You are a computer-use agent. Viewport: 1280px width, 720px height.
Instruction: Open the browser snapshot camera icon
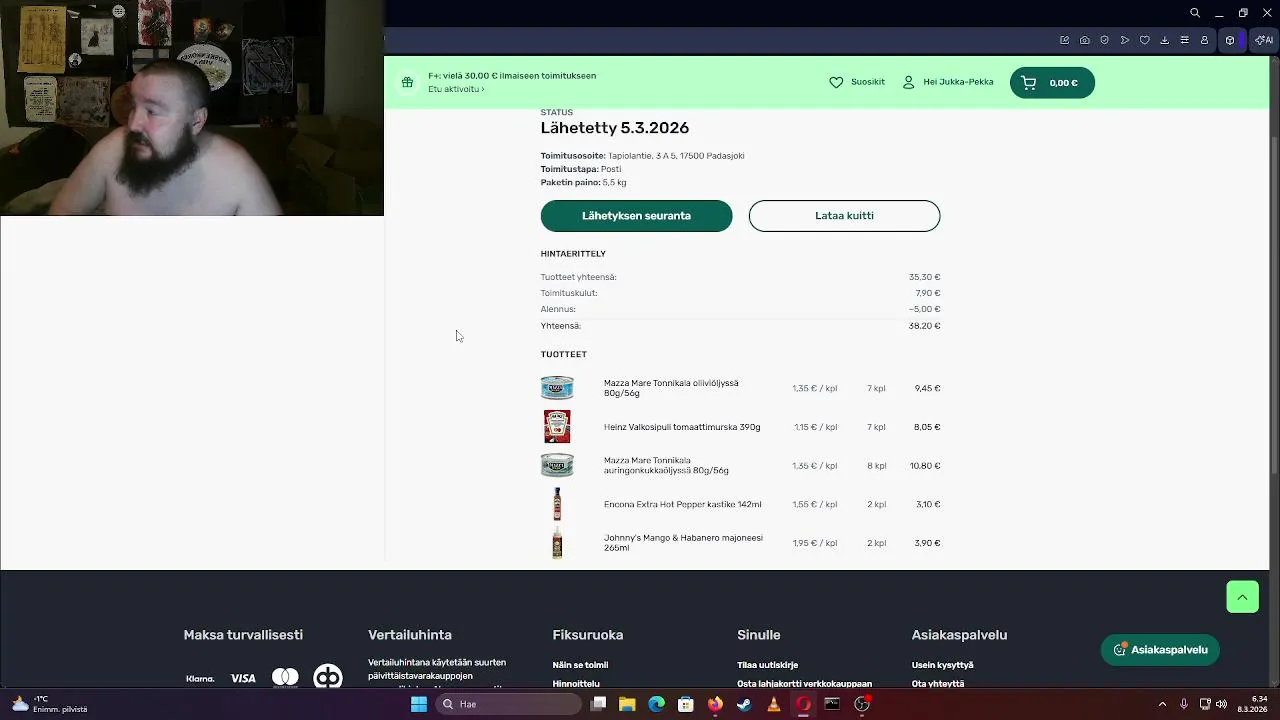coord(1085,40)
